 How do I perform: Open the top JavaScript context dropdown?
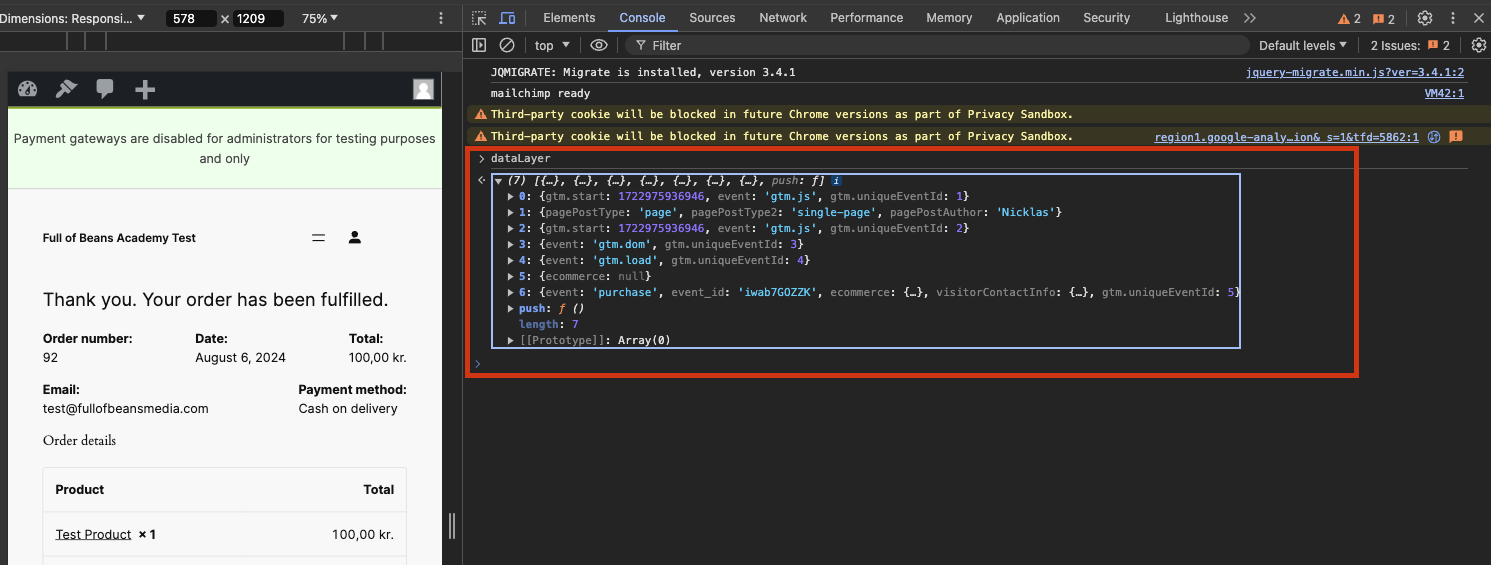tap(552, 45)
